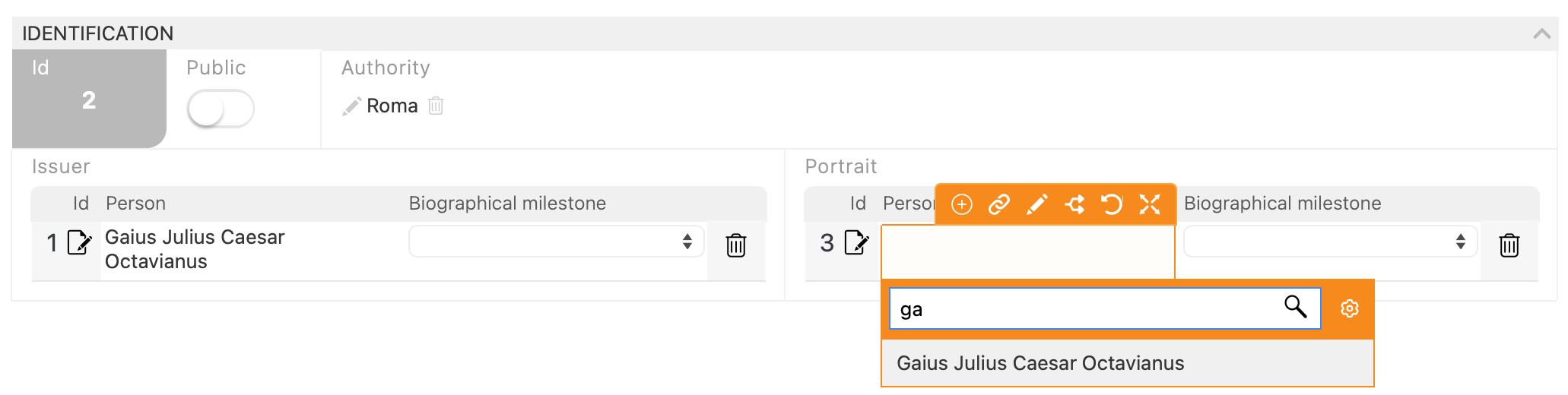Edit the Roma authority with pencil icon
1568x395 pixels.
351,106
